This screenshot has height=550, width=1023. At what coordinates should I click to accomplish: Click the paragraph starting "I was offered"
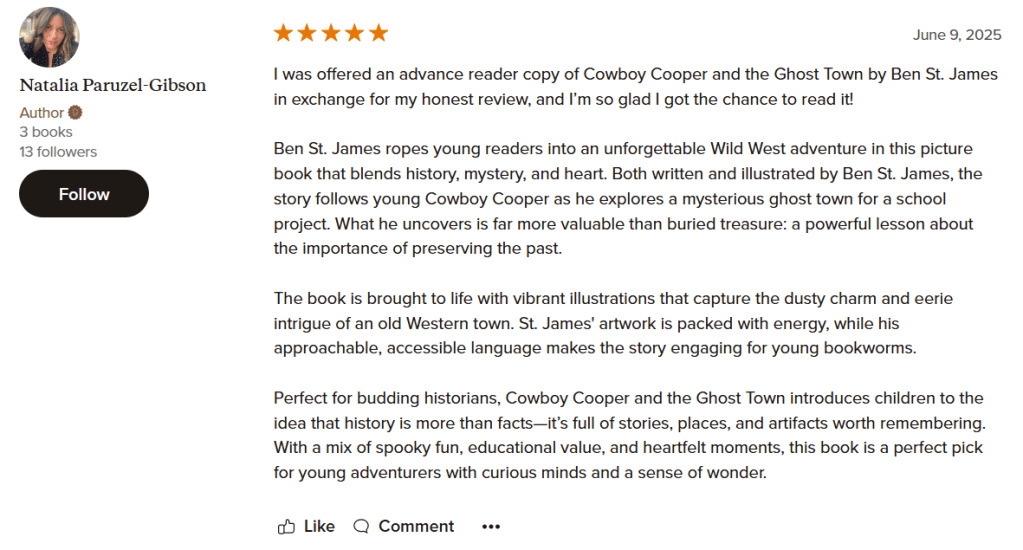(635, 87)
